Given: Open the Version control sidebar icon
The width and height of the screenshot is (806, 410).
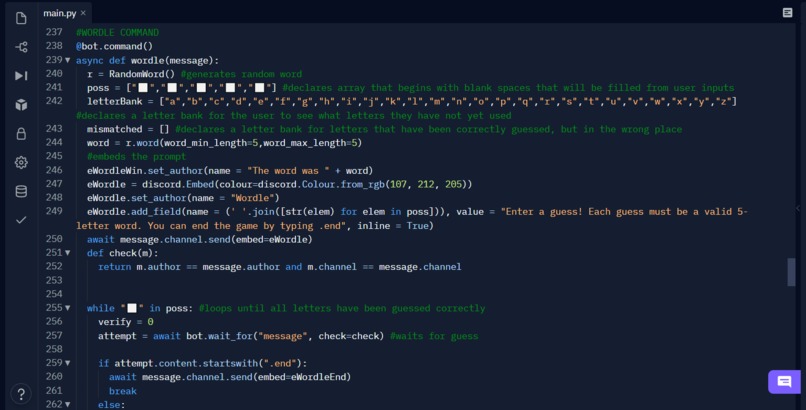Looking at the screenshot, I should pos(21,47).
